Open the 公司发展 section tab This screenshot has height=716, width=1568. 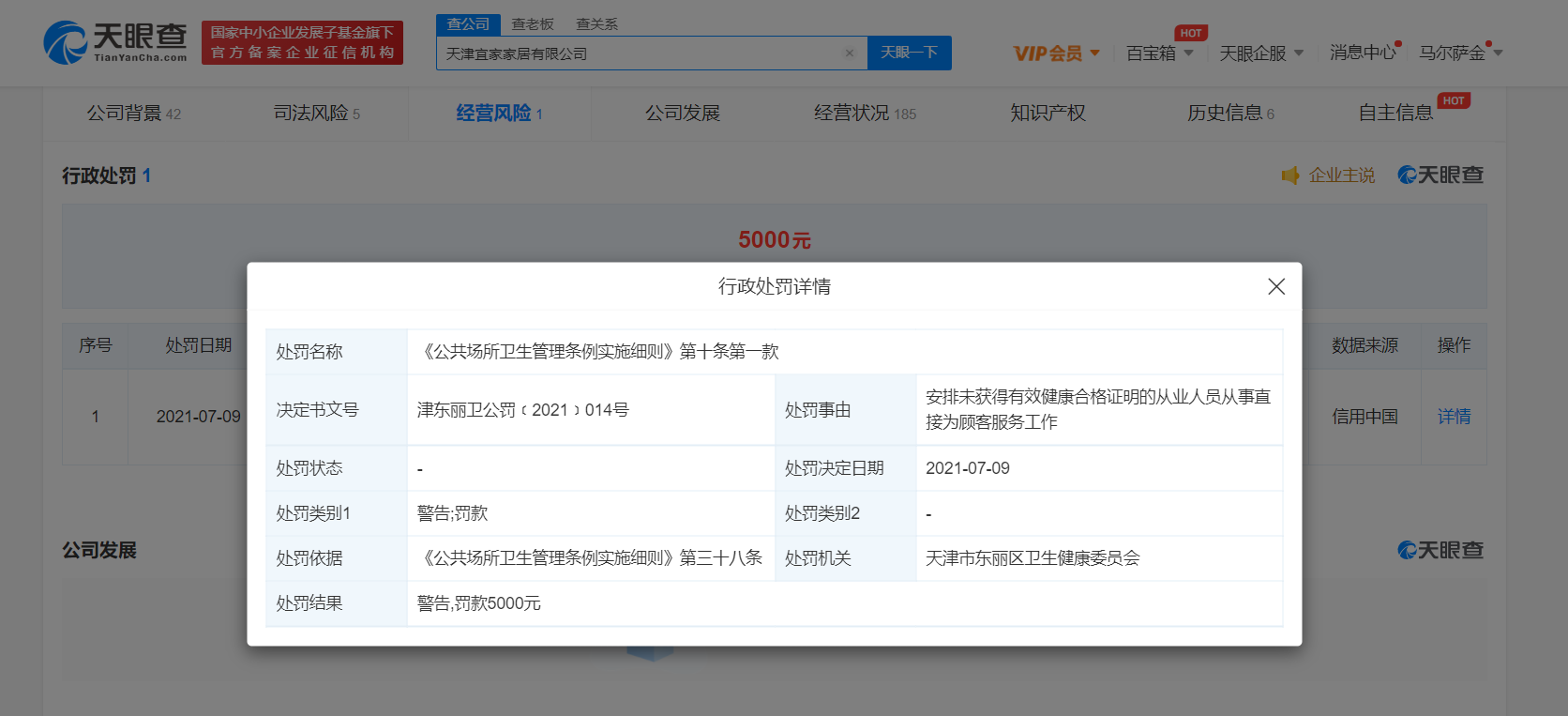[683, 114]
